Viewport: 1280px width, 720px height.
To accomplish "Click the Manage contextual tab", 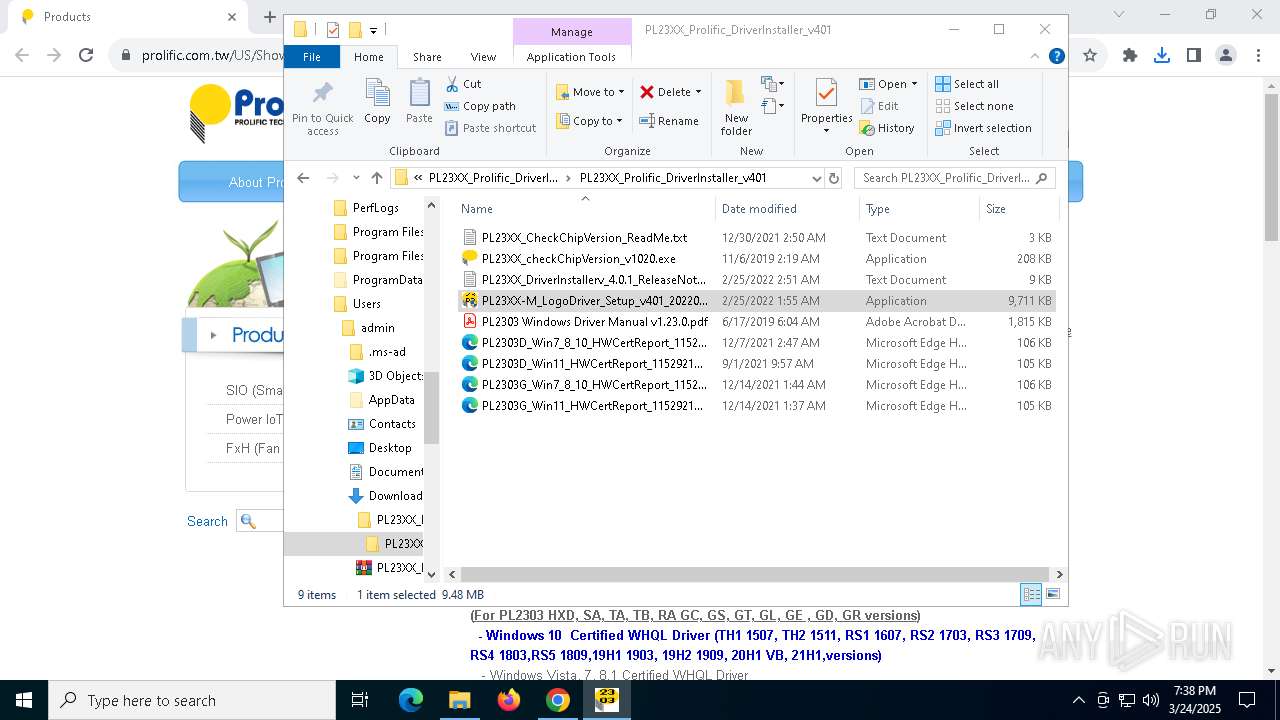I will click(x=572, y=32).
